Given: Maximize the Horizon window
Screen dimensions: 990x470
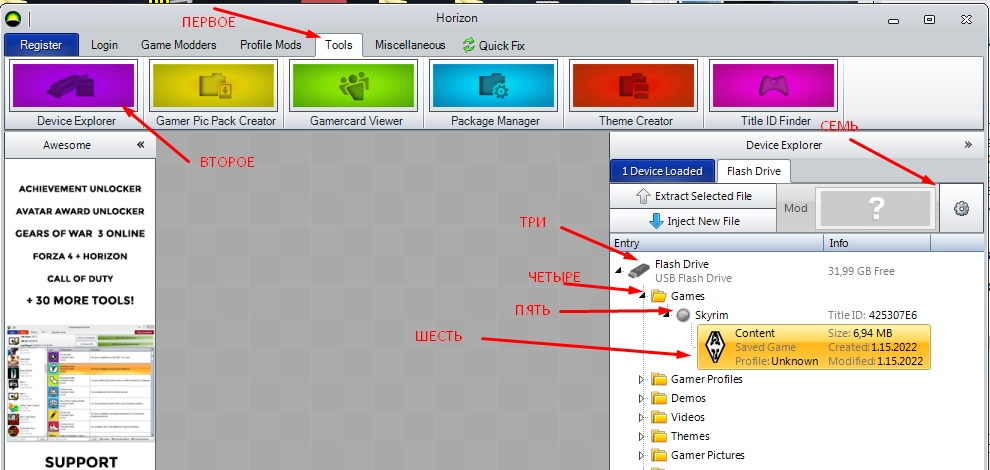Looking at the screenshot, I should tap(929, 20).
